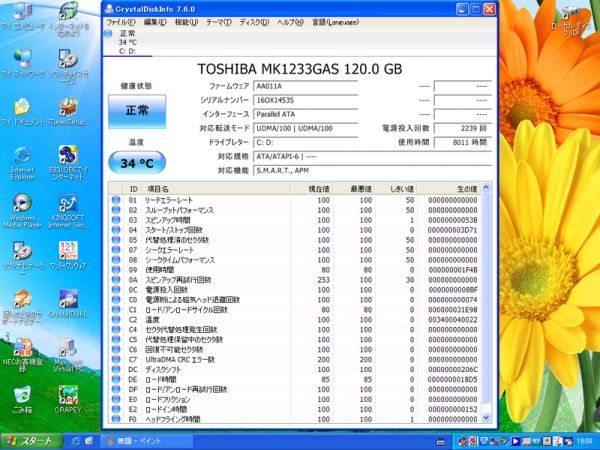The width and height of the screenshot is (600, 450).
Task: Click the taskbar clock showing 18:09
Action: [585, 442]
